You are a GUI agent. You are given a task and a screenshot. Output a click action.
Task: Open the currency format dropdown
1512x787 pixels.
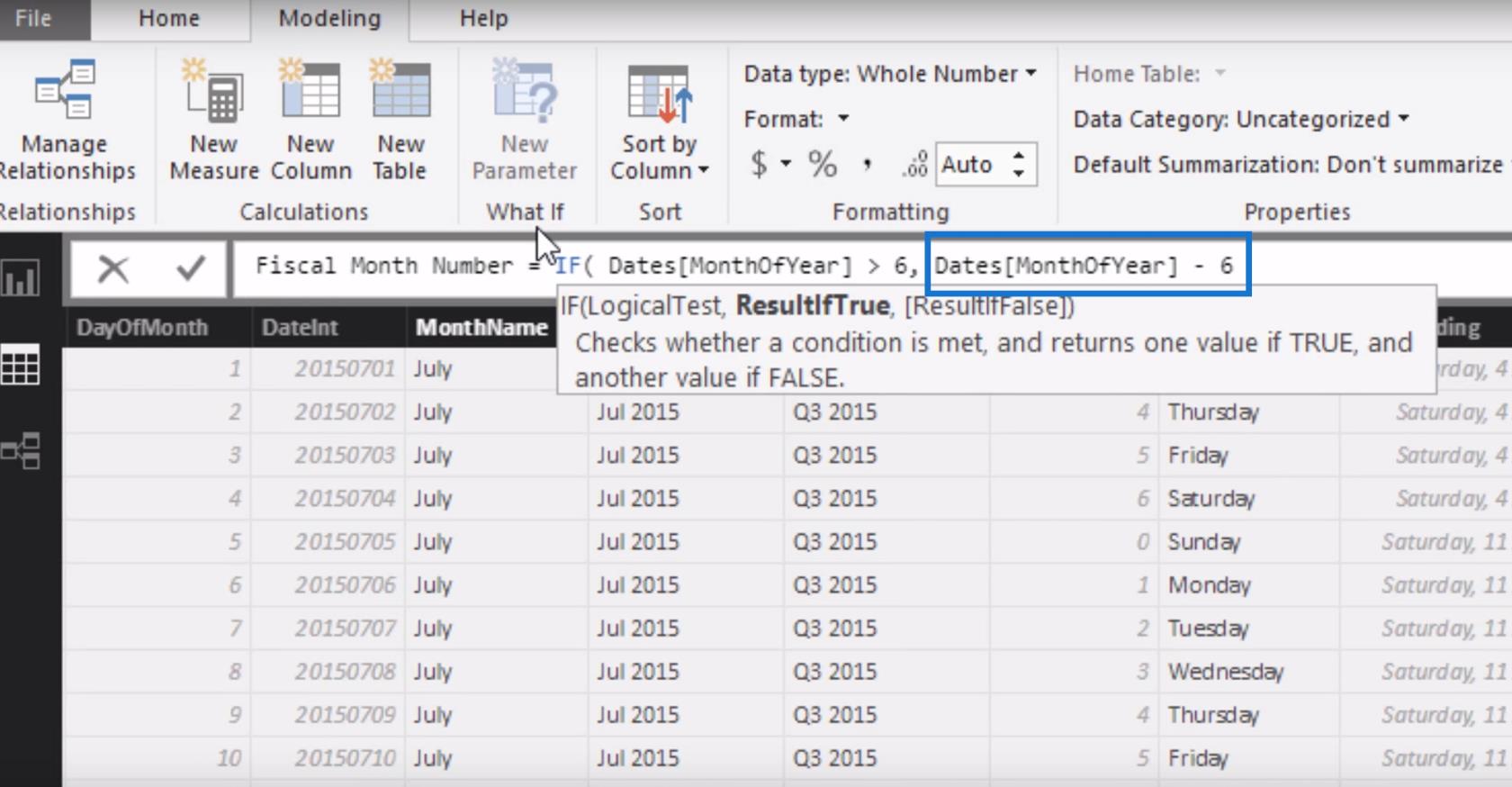785,164
